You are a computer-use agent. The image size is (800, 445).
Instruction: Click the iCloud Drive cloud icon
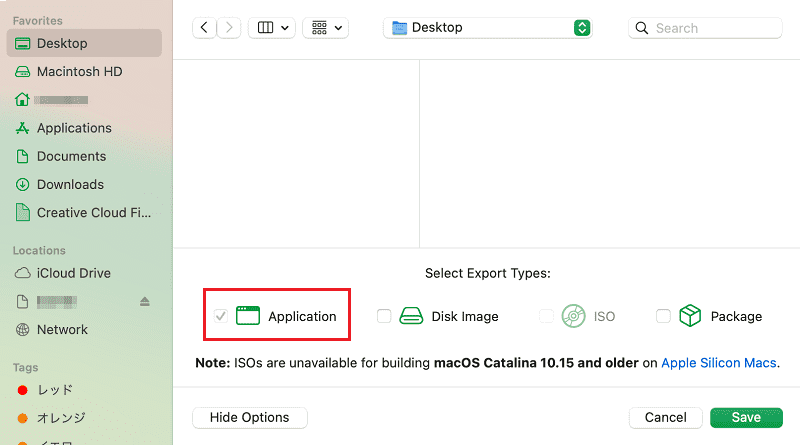pos(22,273)
